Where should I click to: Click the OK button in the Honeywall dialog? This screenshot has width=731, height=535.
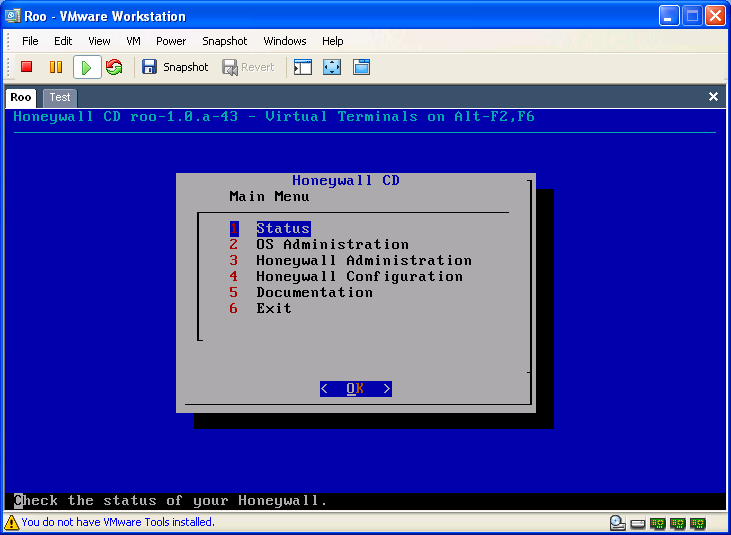[356, 389]
